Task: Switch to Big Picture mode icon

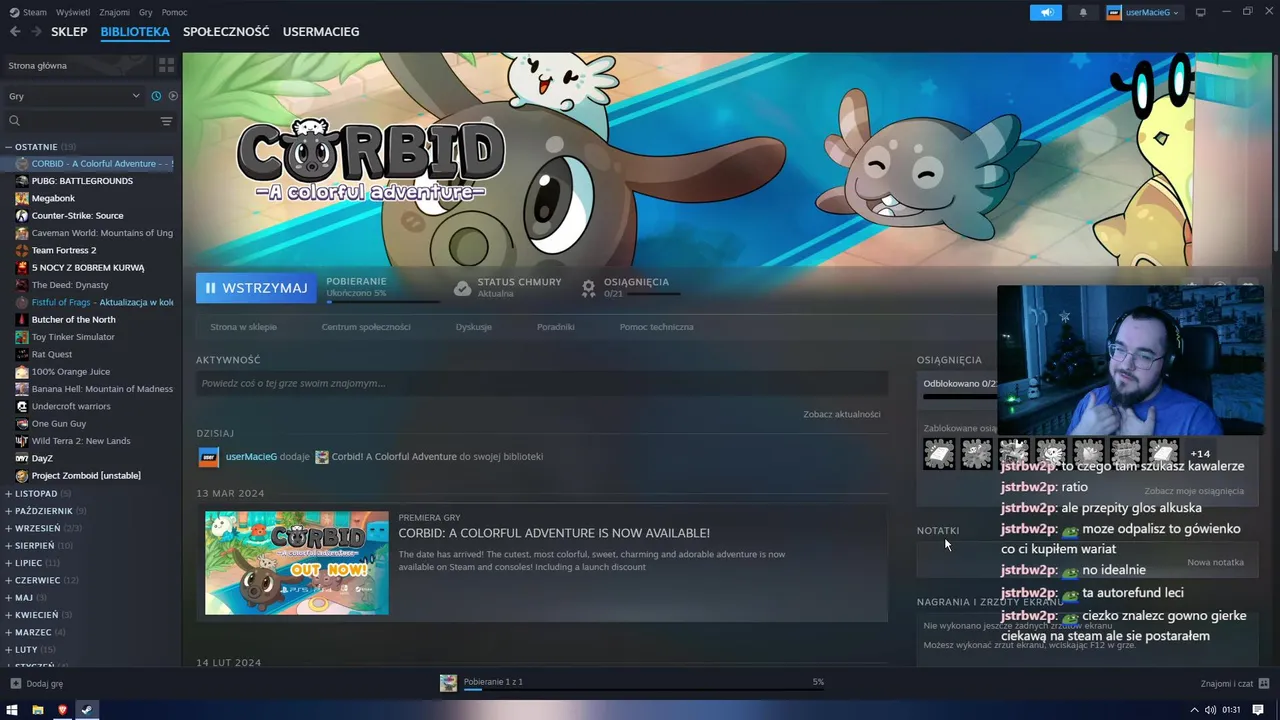Action: pyautogui.click(x=1201, y=12)
